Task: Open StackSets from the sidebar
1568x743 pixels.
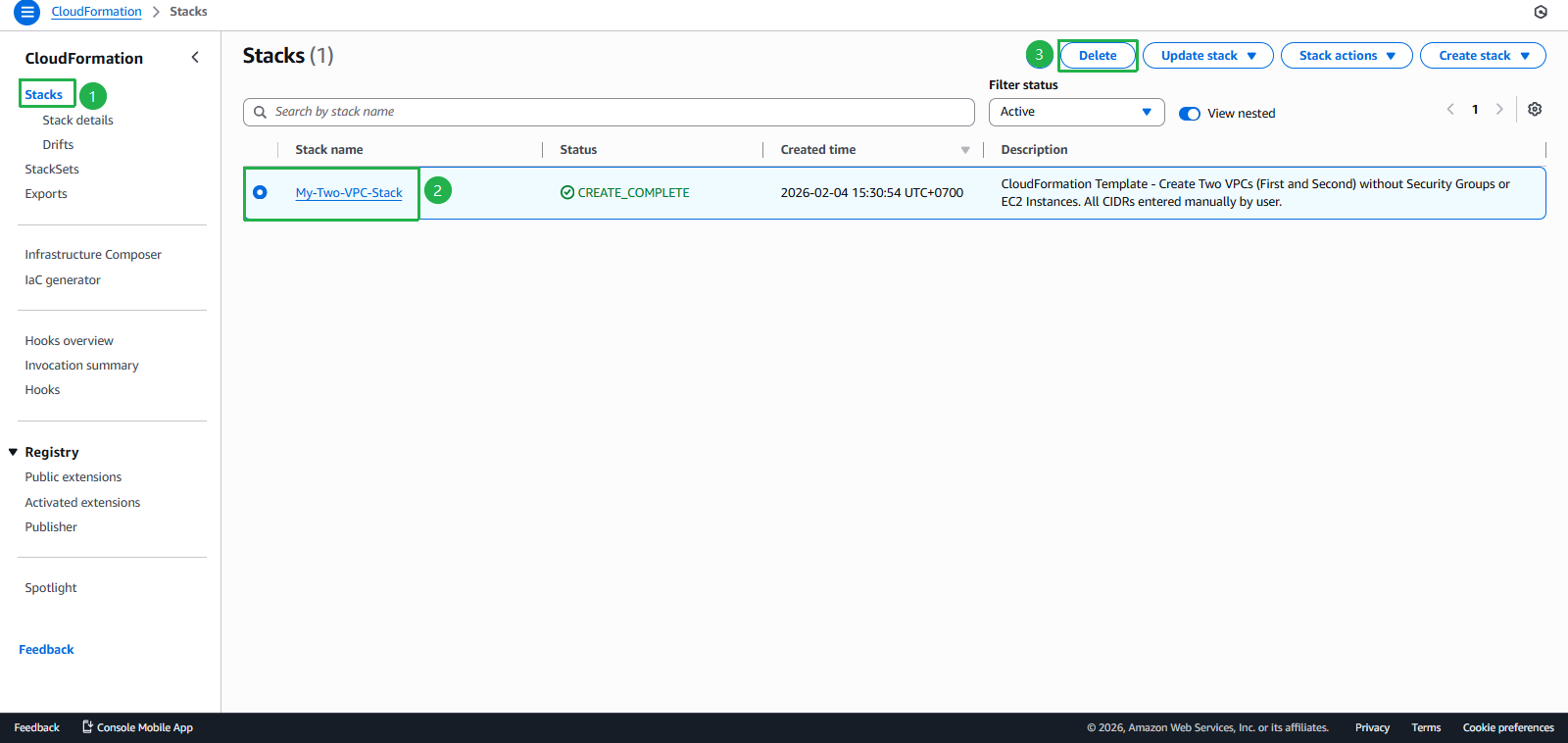Action: pyautogui.click(x=52, y=169)
